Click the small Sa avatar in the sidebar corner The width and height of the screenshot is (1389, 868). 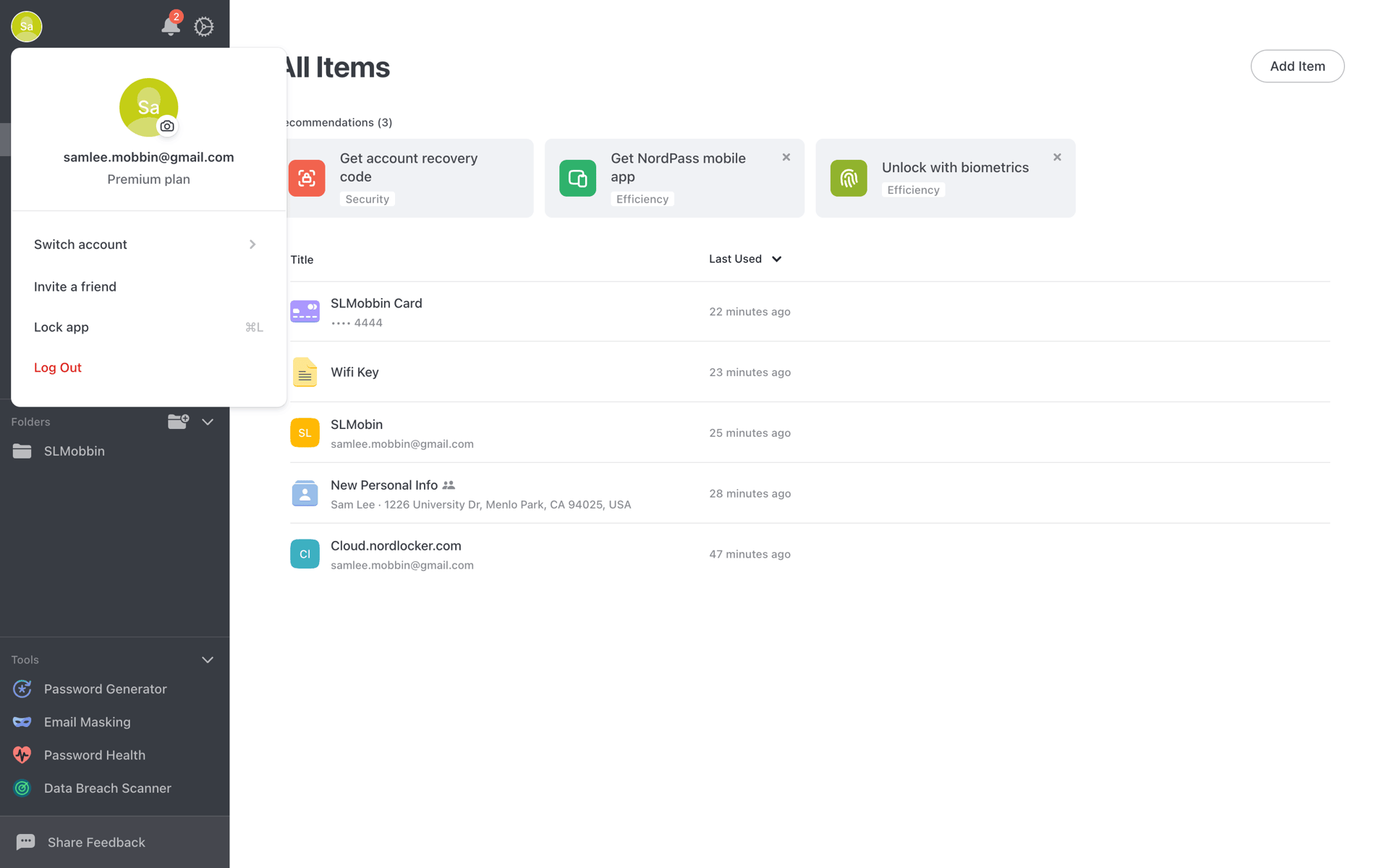[x=27, y=26]
